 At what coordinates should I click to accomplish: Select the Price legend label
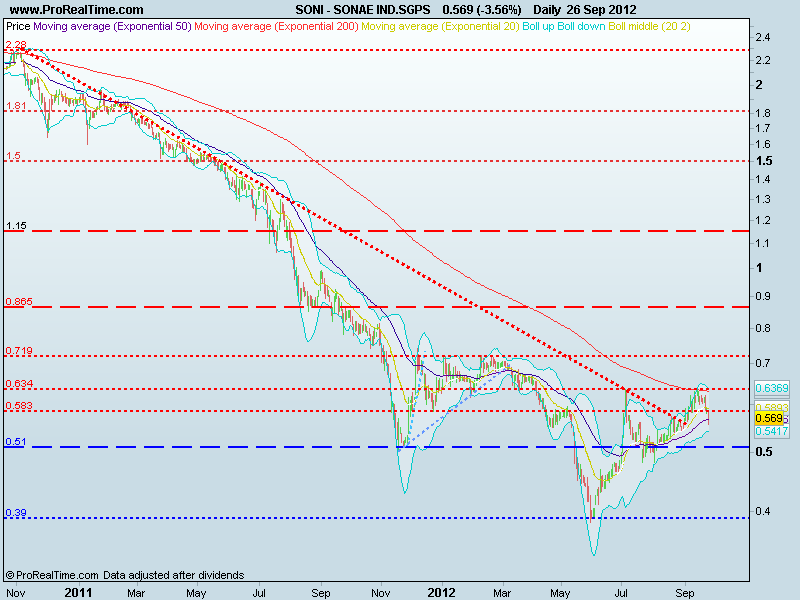pos(18,26)
